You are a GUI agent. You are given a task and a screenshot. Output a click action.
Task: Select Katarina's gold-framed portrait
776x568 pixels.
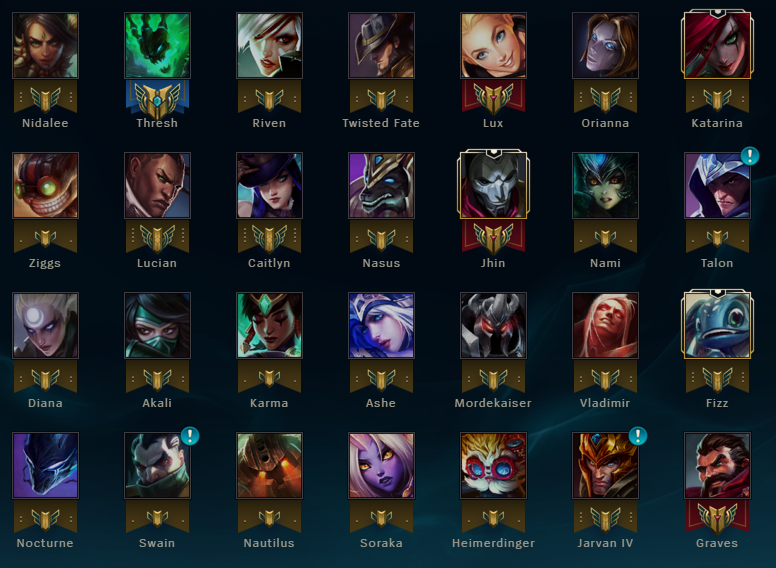(717, 45)
